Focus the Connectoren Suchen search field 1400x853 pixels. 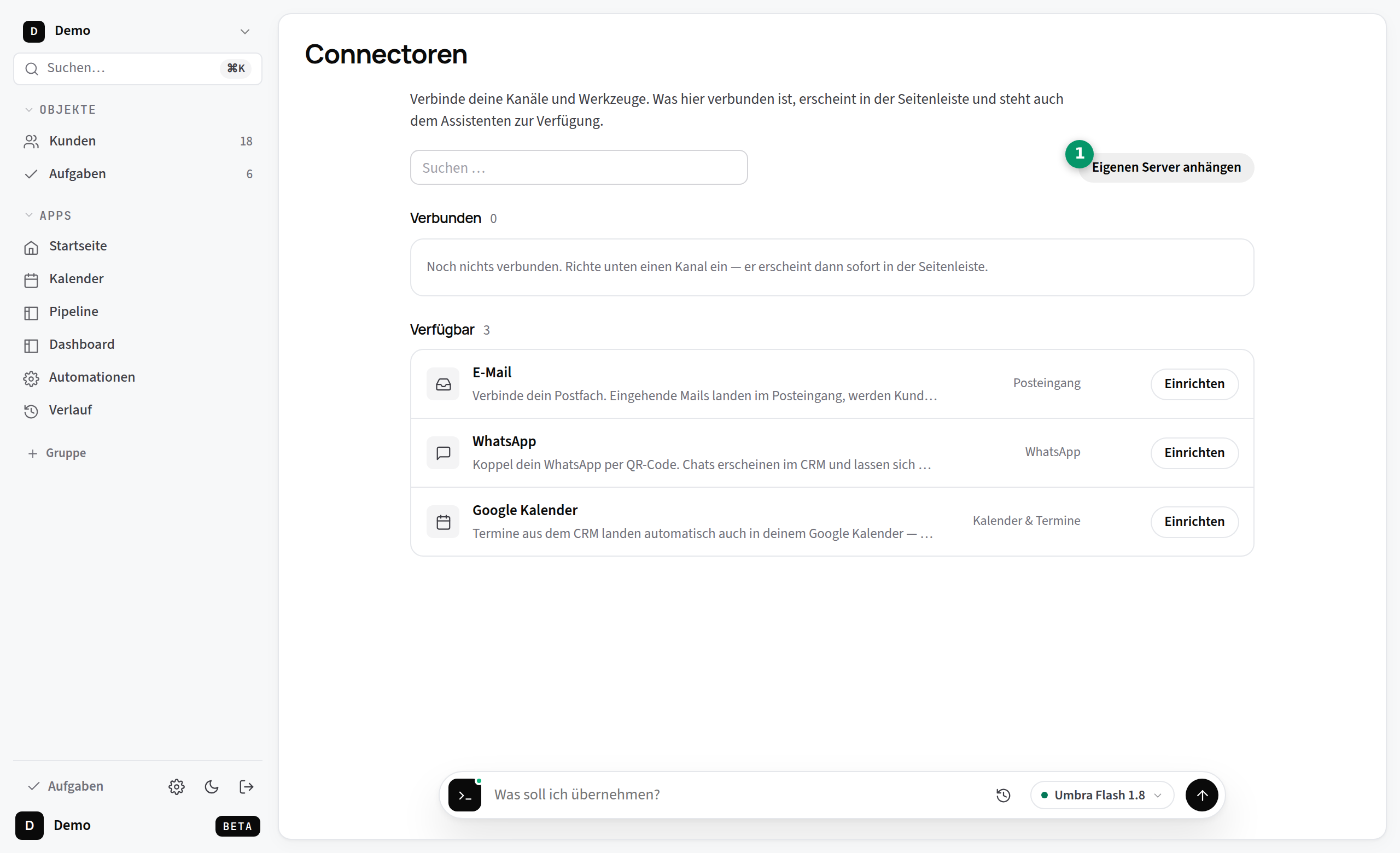(579, 167)
